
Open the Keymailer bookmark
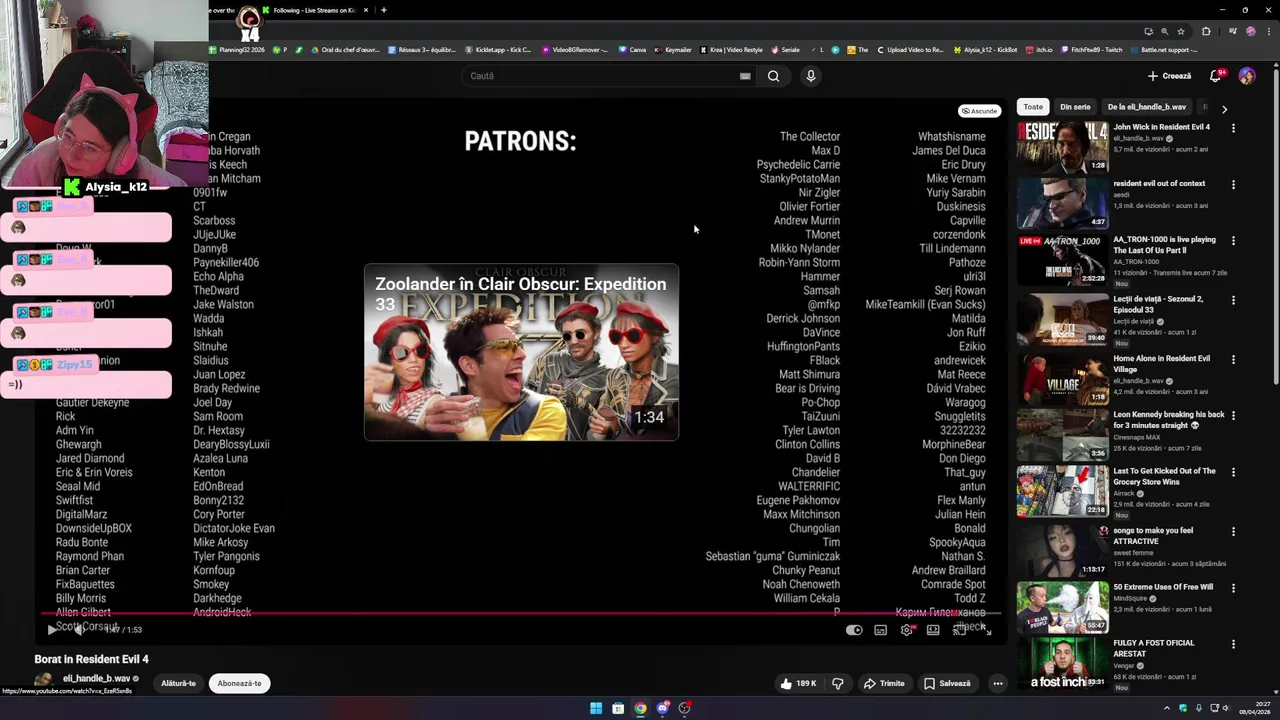pos(672,50)
